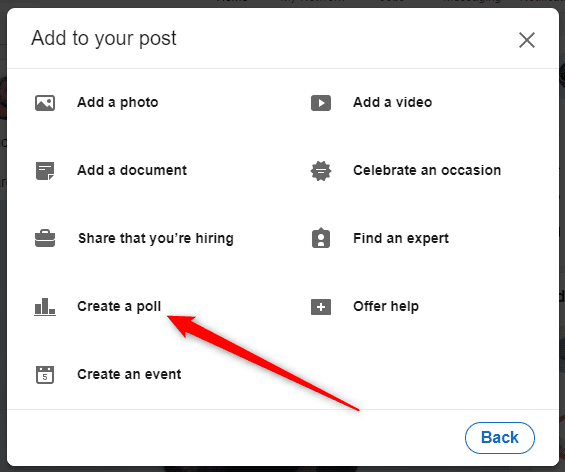
Task: Click the poll bar chart icon
Action: click(45, 307)
